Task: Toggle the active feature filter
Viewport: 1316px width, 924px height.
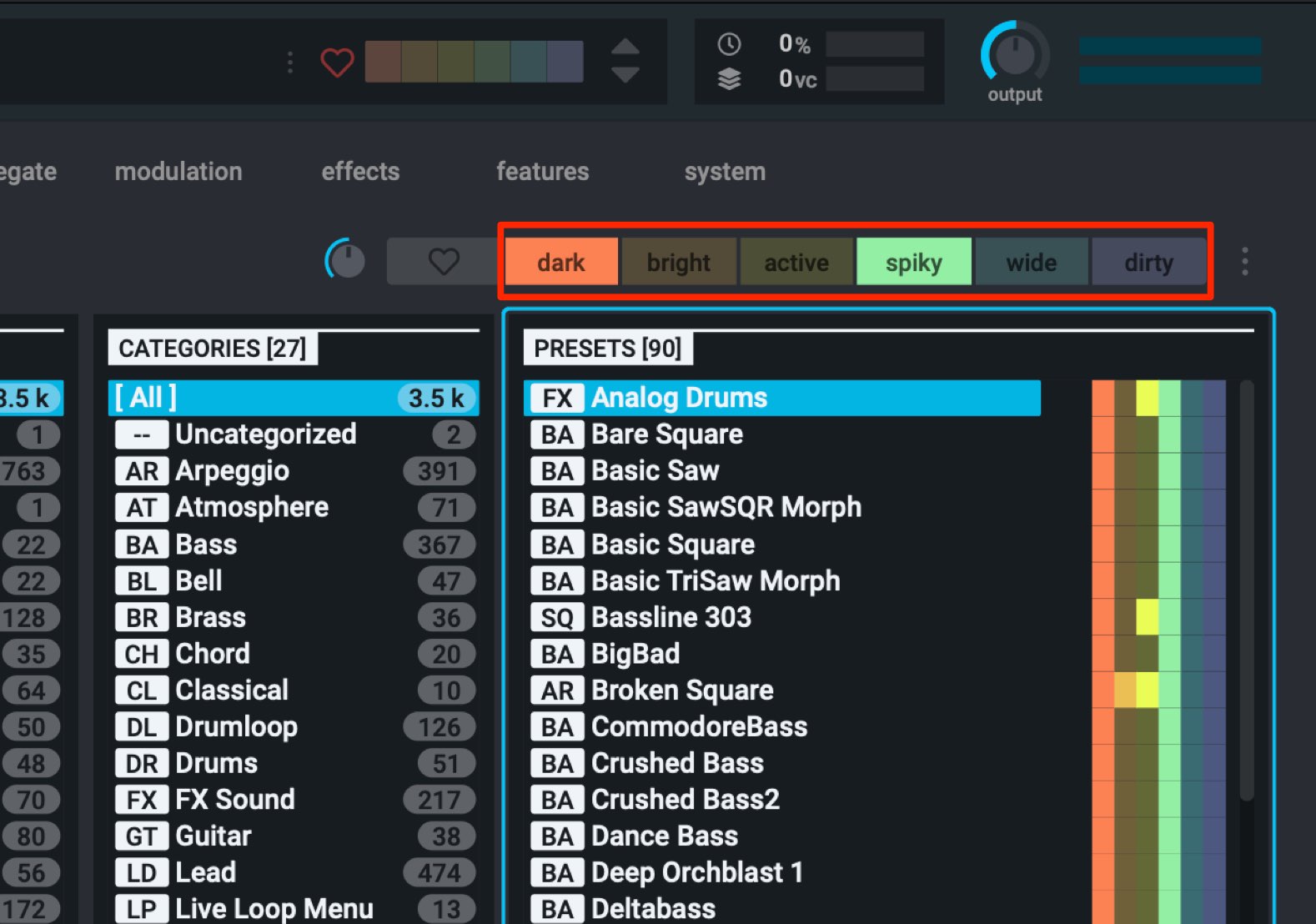Action: 796,262
